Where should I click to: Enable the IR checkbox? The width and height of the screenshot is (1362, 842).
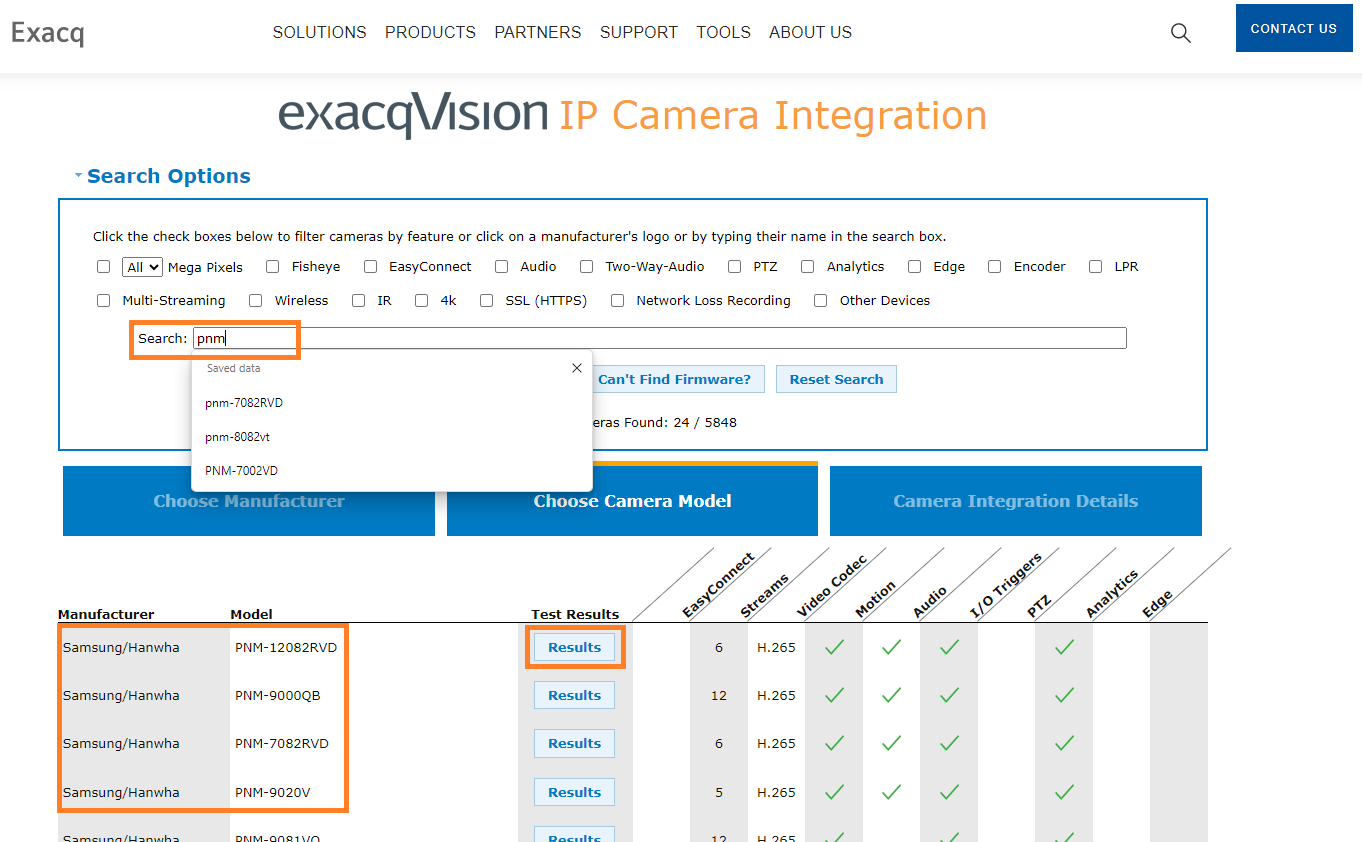click(359, 301)
